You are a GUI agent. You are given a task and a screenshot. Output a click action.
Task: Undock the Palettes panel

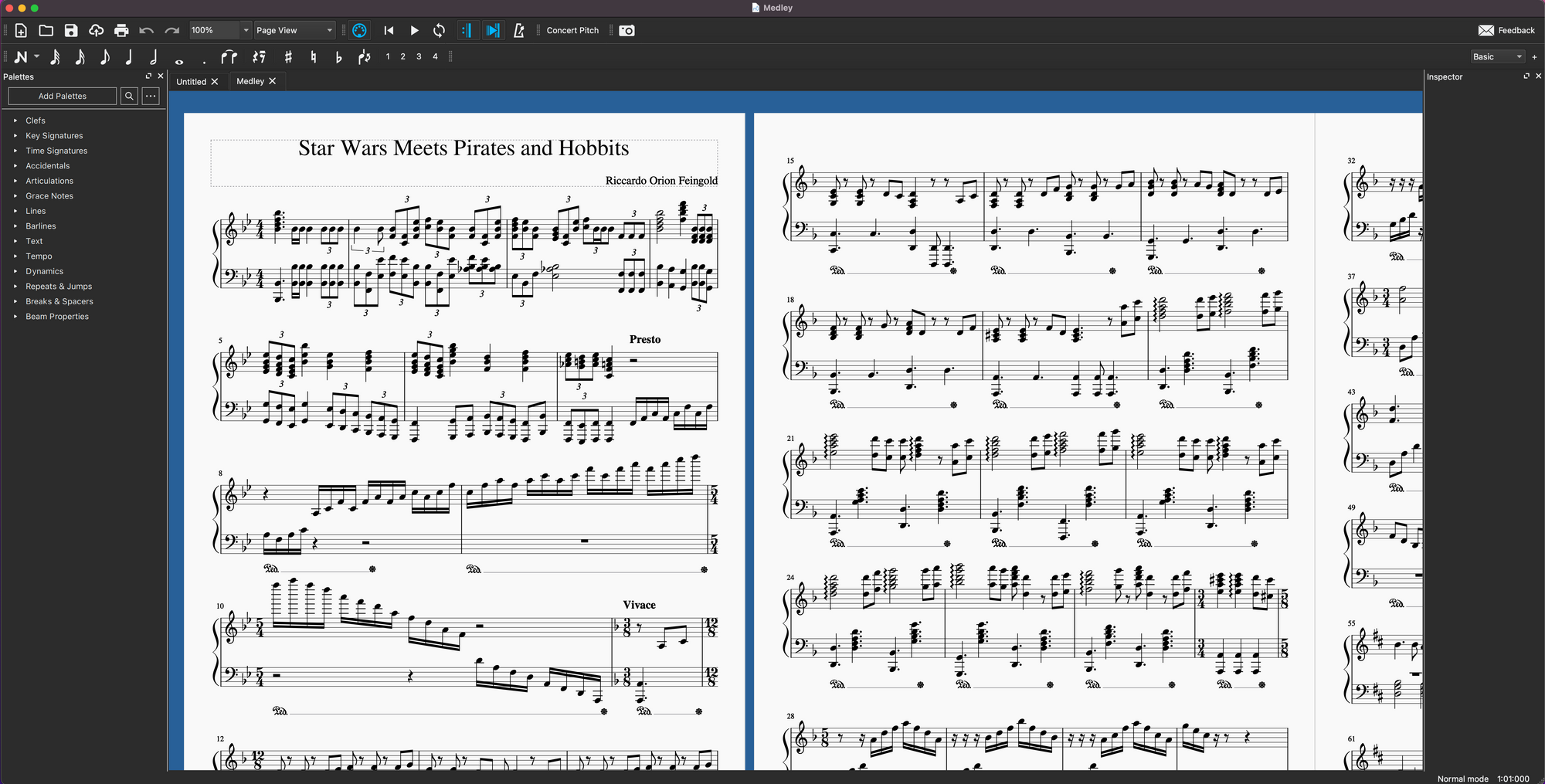[148, 76]
